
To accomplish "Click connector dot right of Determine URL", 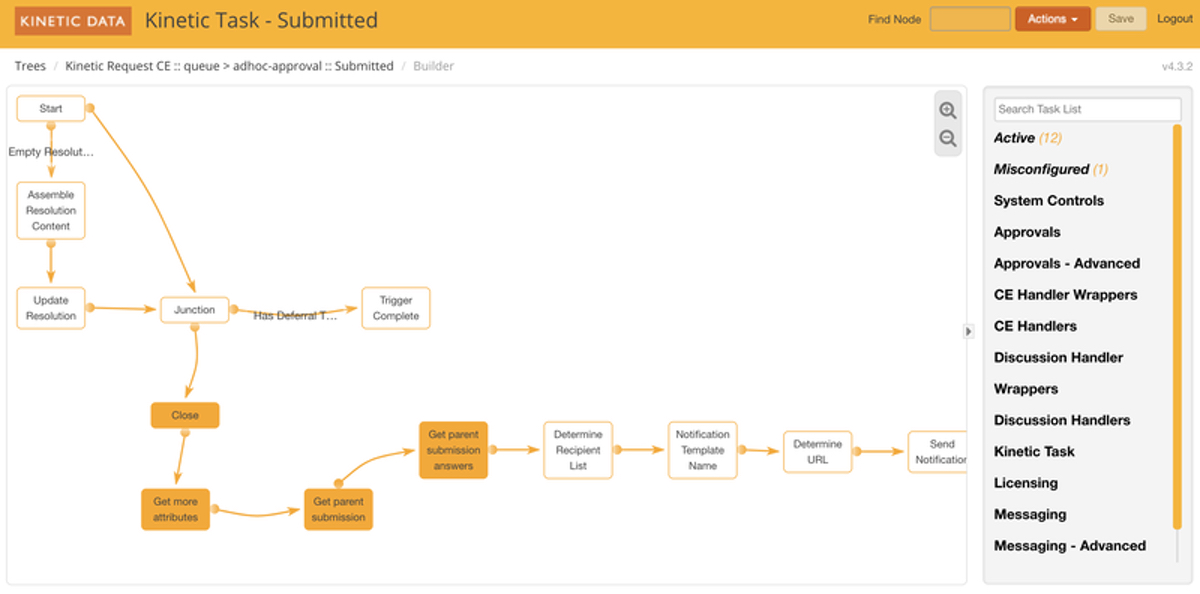I will point(857,451).
